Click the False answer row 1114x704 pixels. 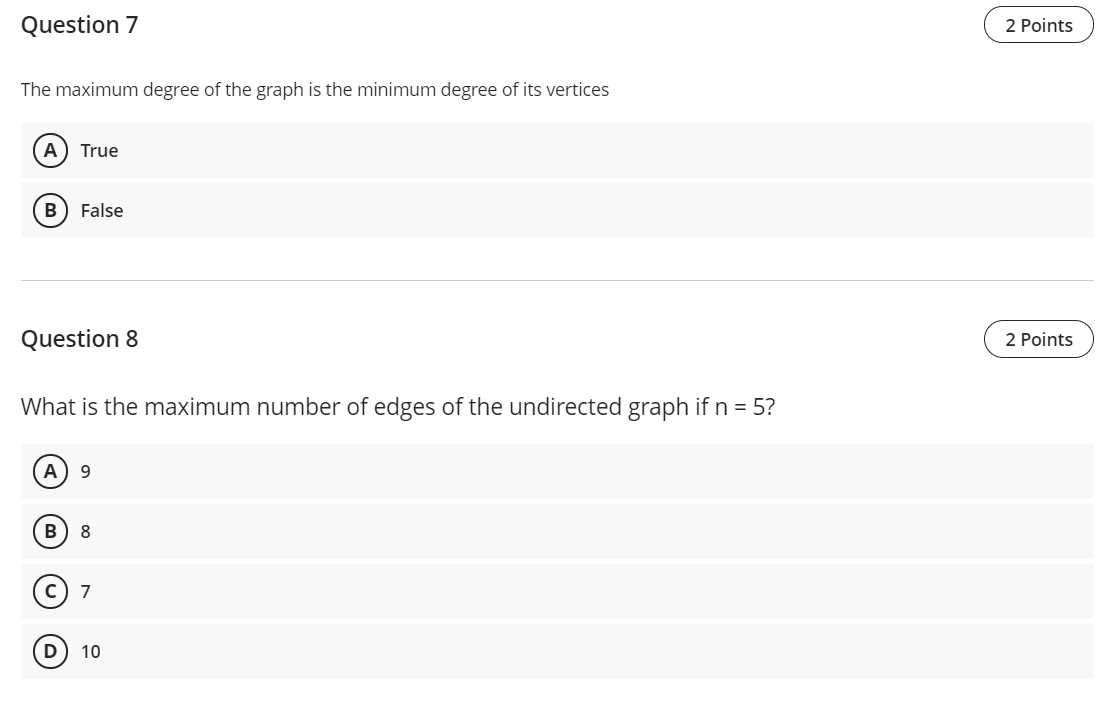click(400, 210)
